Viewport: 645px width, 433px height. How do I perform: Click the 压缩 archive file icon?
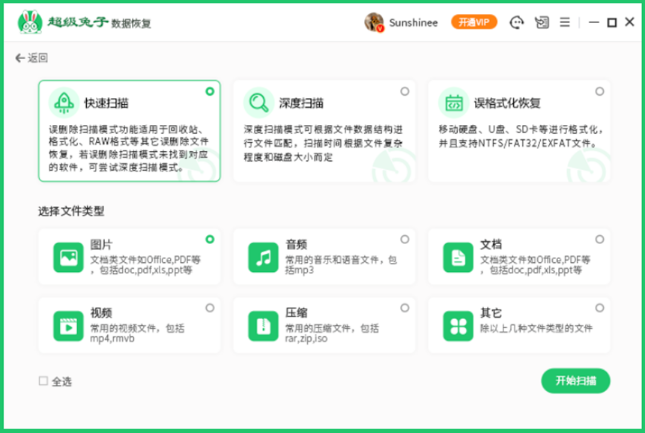(x=263, y=326)
